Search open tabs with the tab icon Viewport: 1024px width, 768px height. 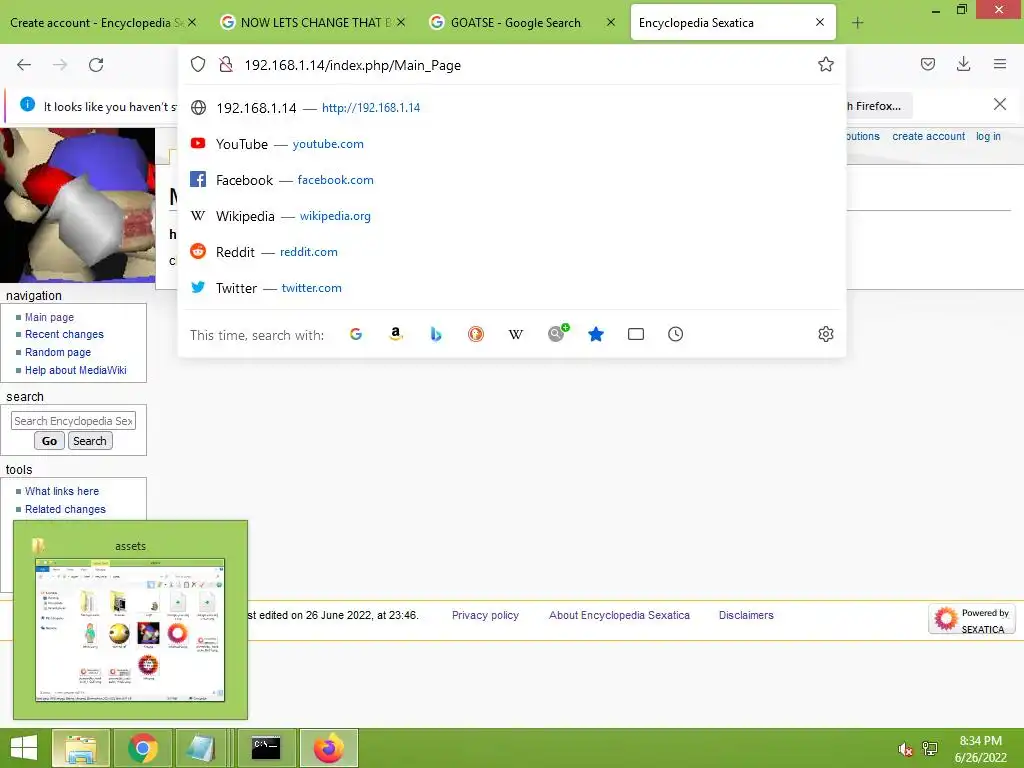(635, 334)
